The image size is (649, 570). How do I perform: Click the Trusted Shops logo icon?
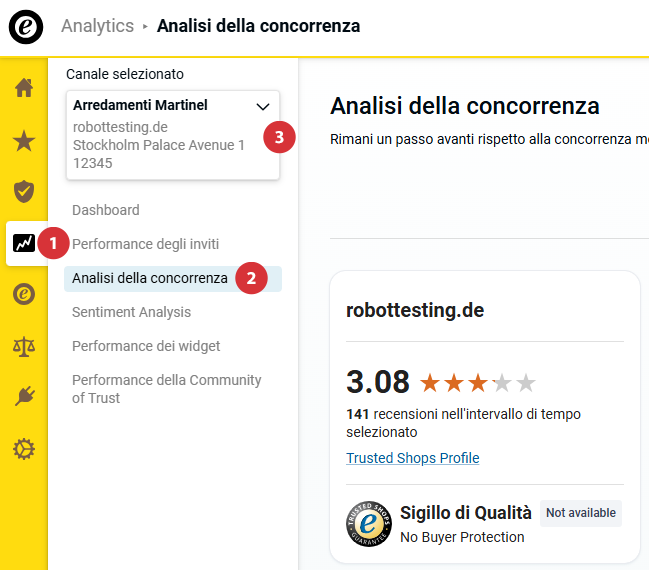point(26,27)
